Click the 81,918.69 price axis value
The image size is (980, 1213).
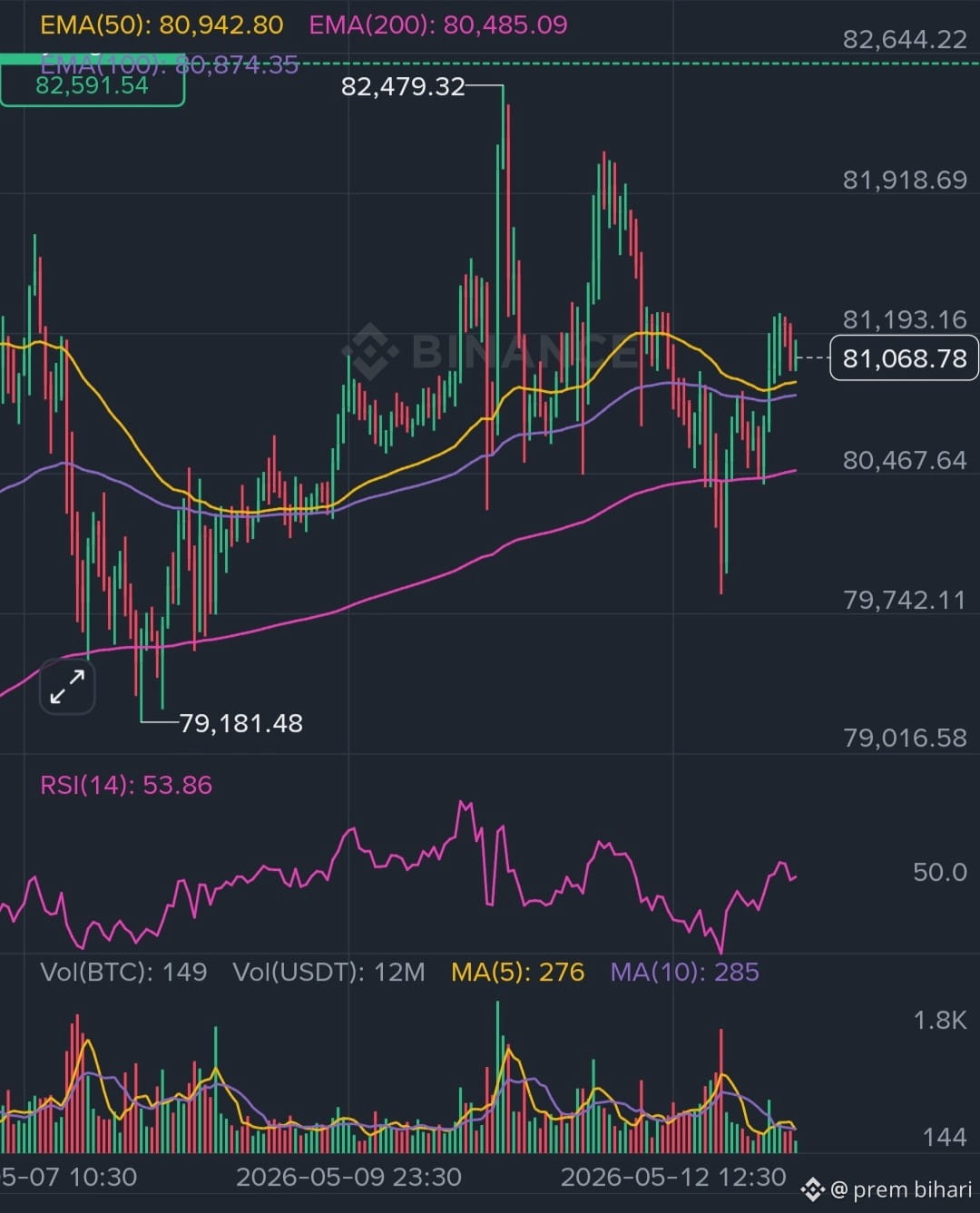[x=905, y=180]
